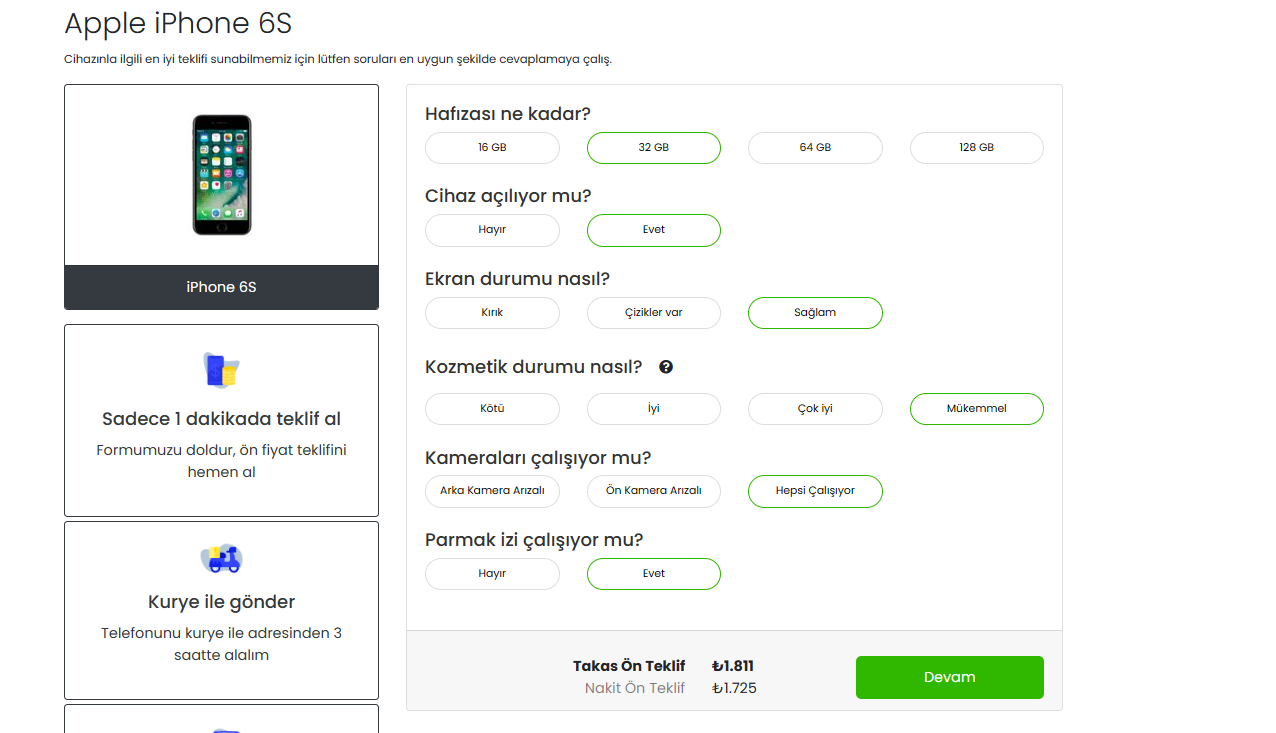Select İyi cosmetic condition
Screen dimensions: 1276x733
point(653,409)
